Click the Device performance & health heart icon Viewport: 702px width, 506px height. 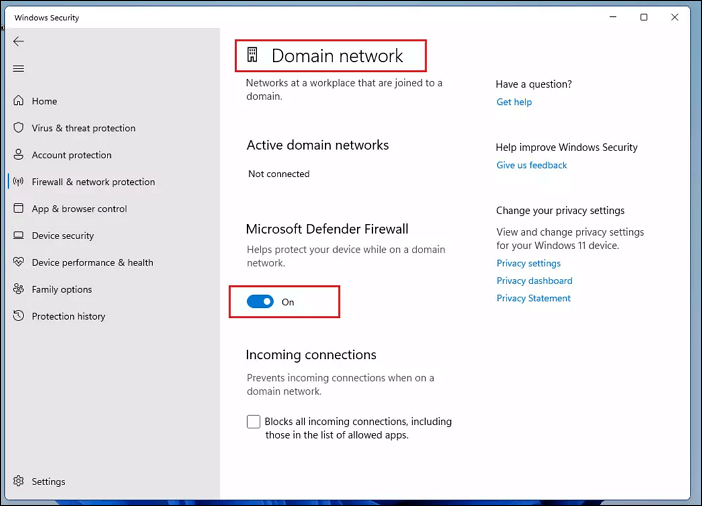pyautogui.click(x=18, y=262)
